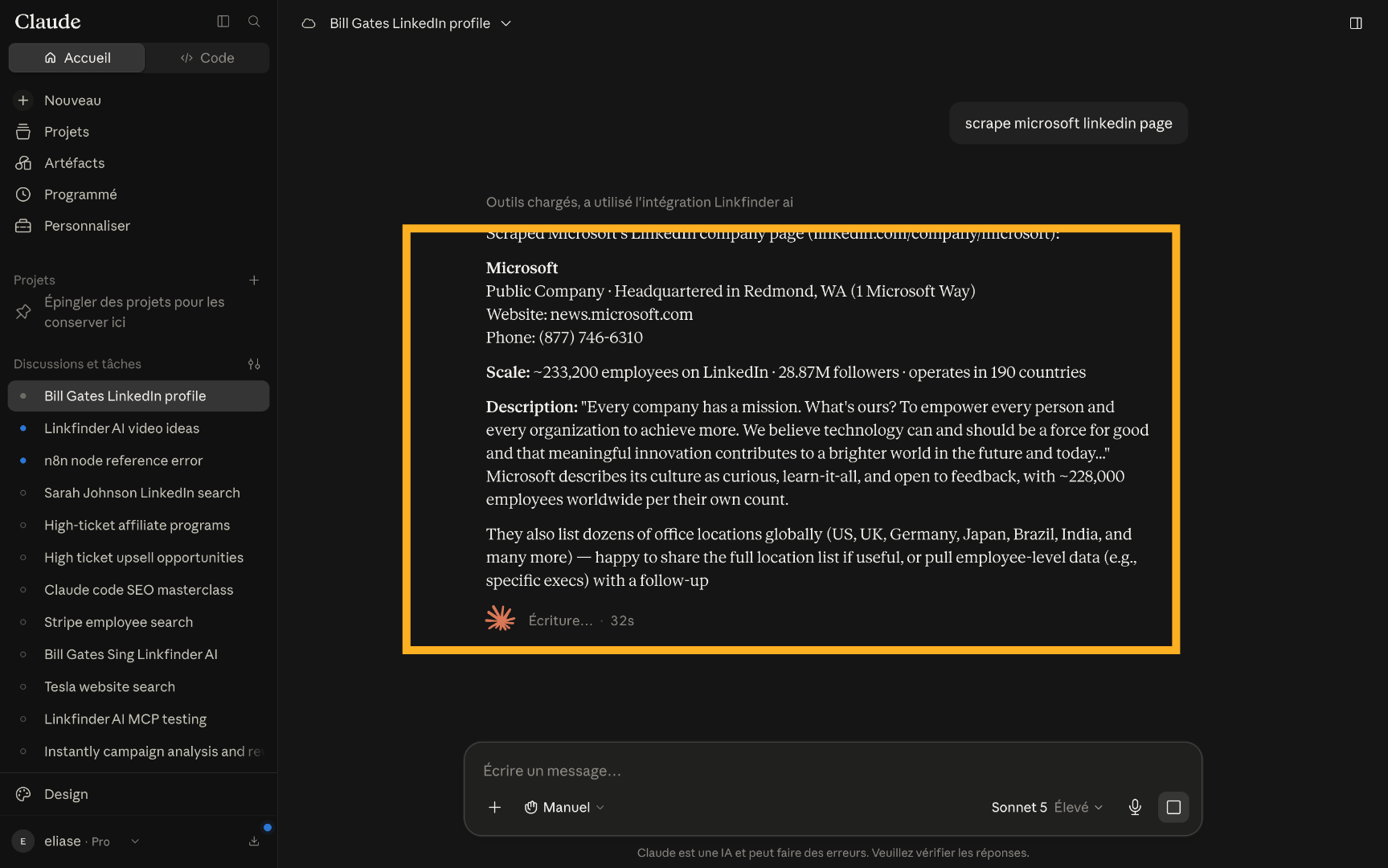This screenshot has width=1388, height=868.
Task: Open the sidebar search icon
Action: coord(254,22)
